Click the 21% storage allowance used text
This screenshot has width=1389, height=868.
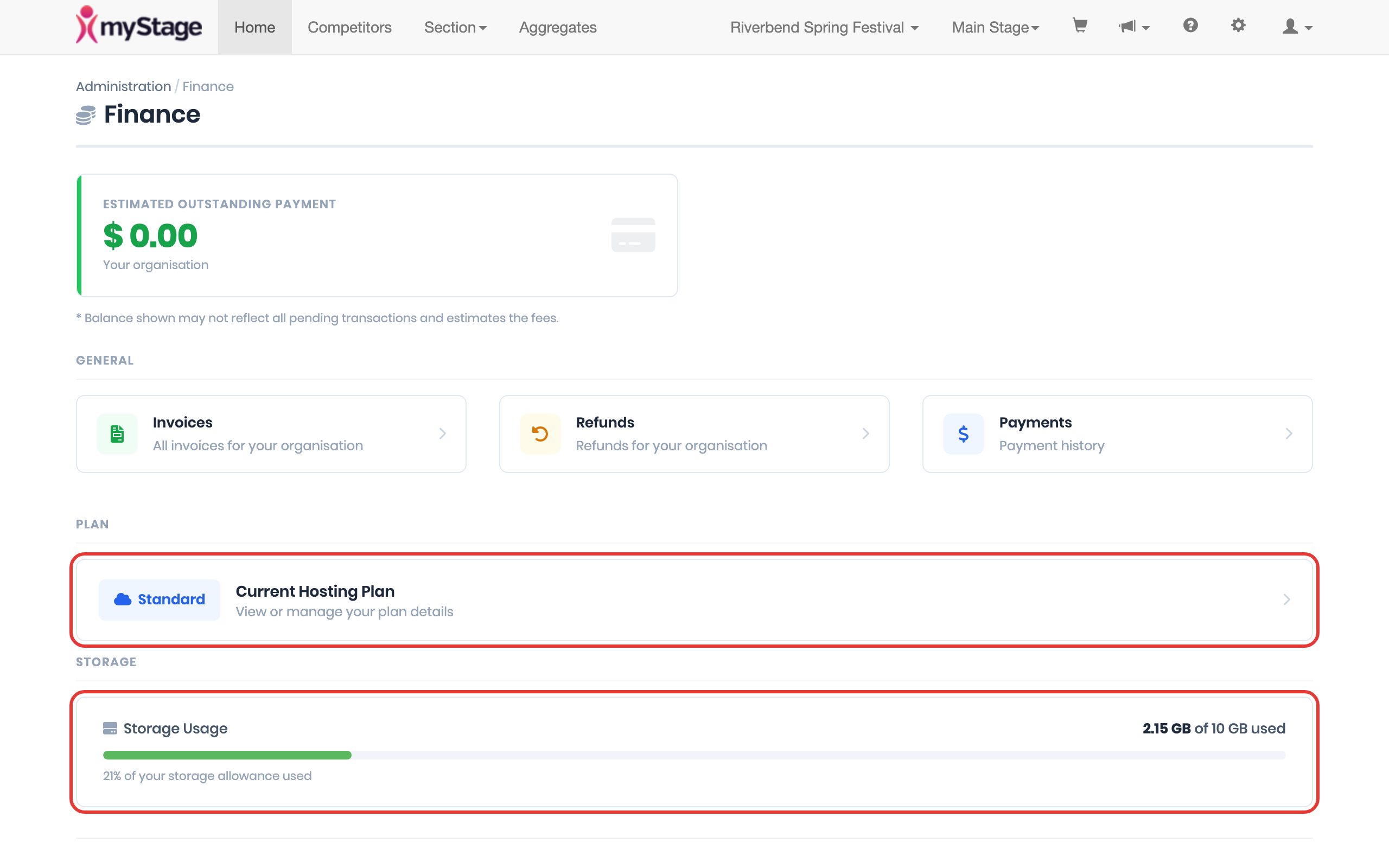(x=207, y=776)
